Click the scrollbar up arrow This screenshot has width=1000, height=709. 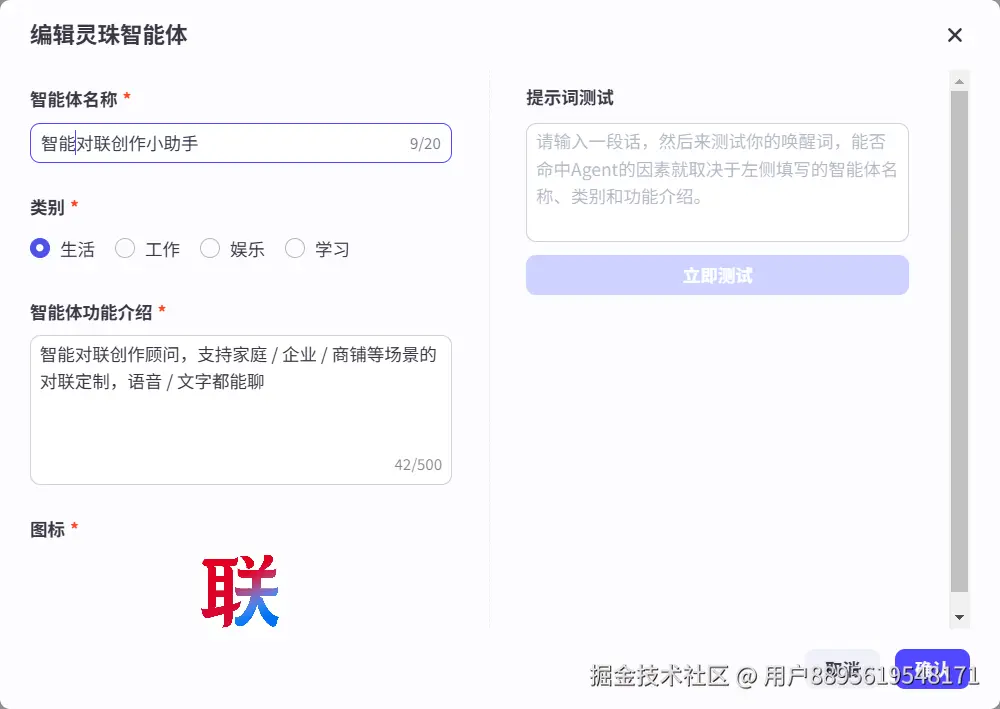coord(959,80)
